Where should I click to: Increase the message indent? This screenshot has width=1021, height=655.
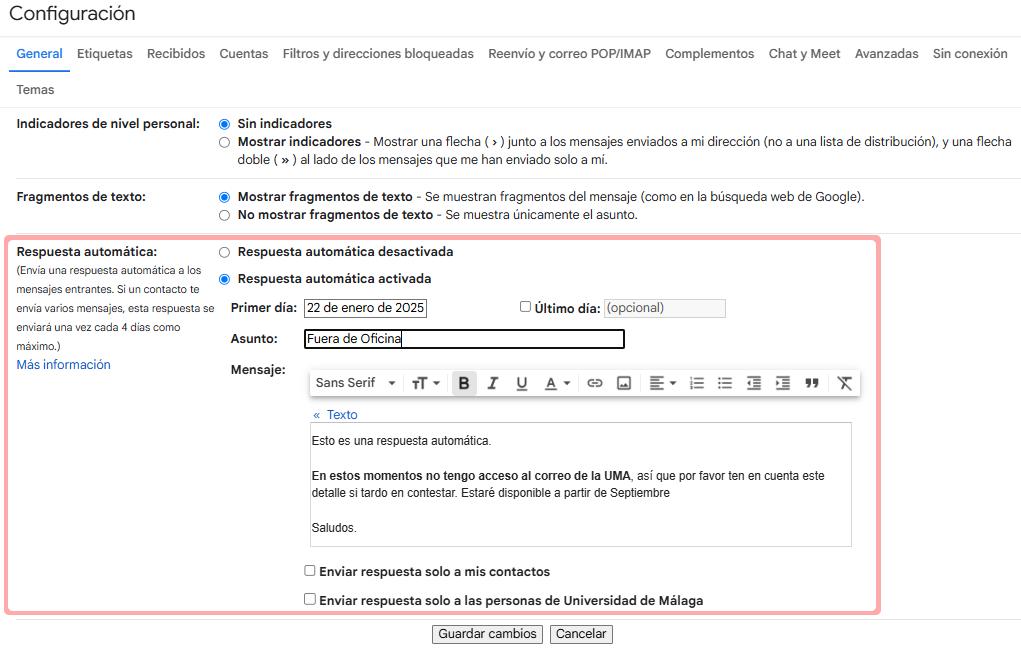point(782,383)
